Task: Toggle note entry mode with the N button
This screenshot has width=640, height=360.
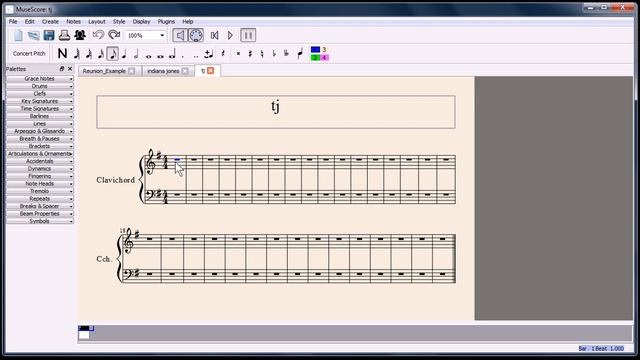Action: (62, 53)
